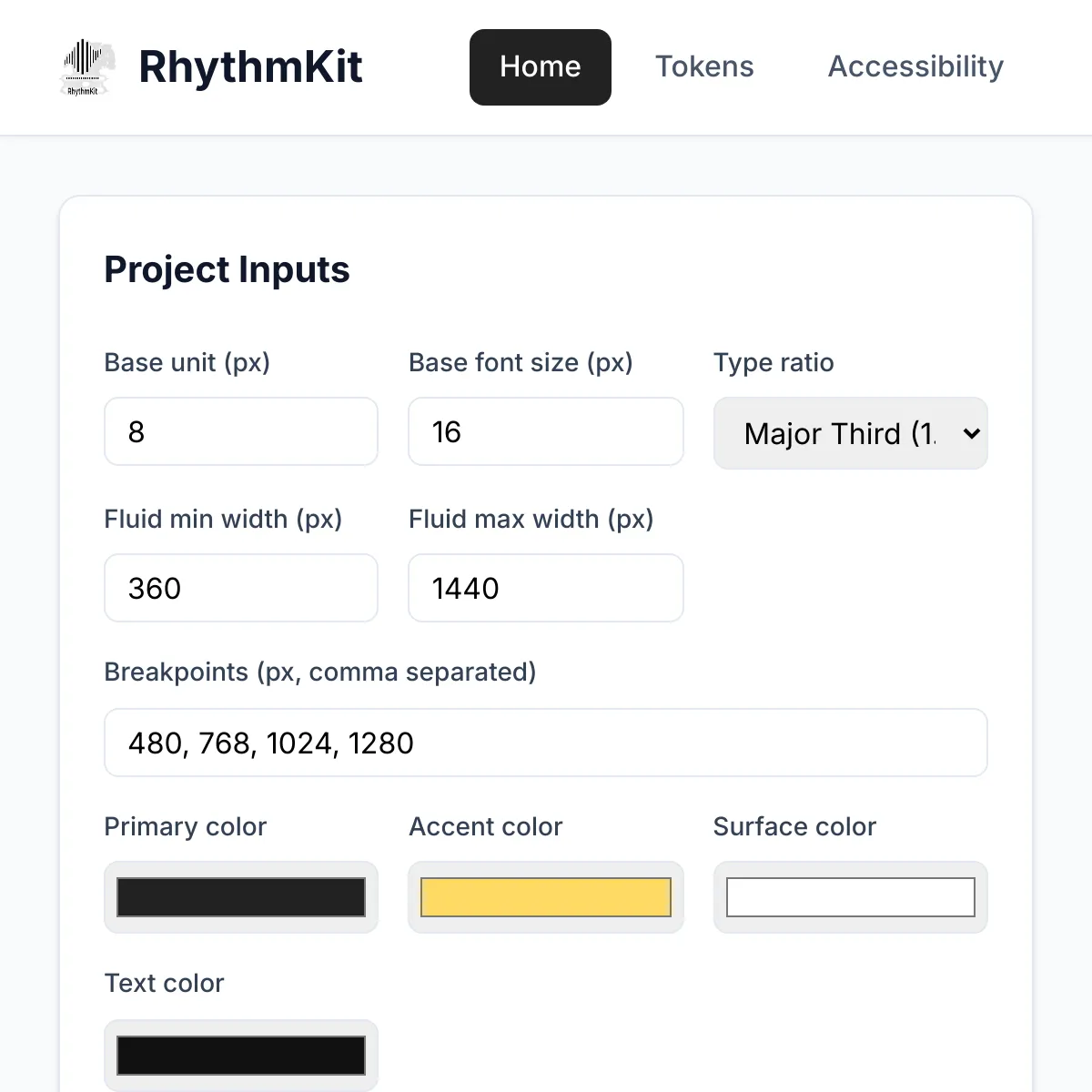Click the Breakpoints label text
This screenshot has height=1092, width=1092.
[320, 672]
